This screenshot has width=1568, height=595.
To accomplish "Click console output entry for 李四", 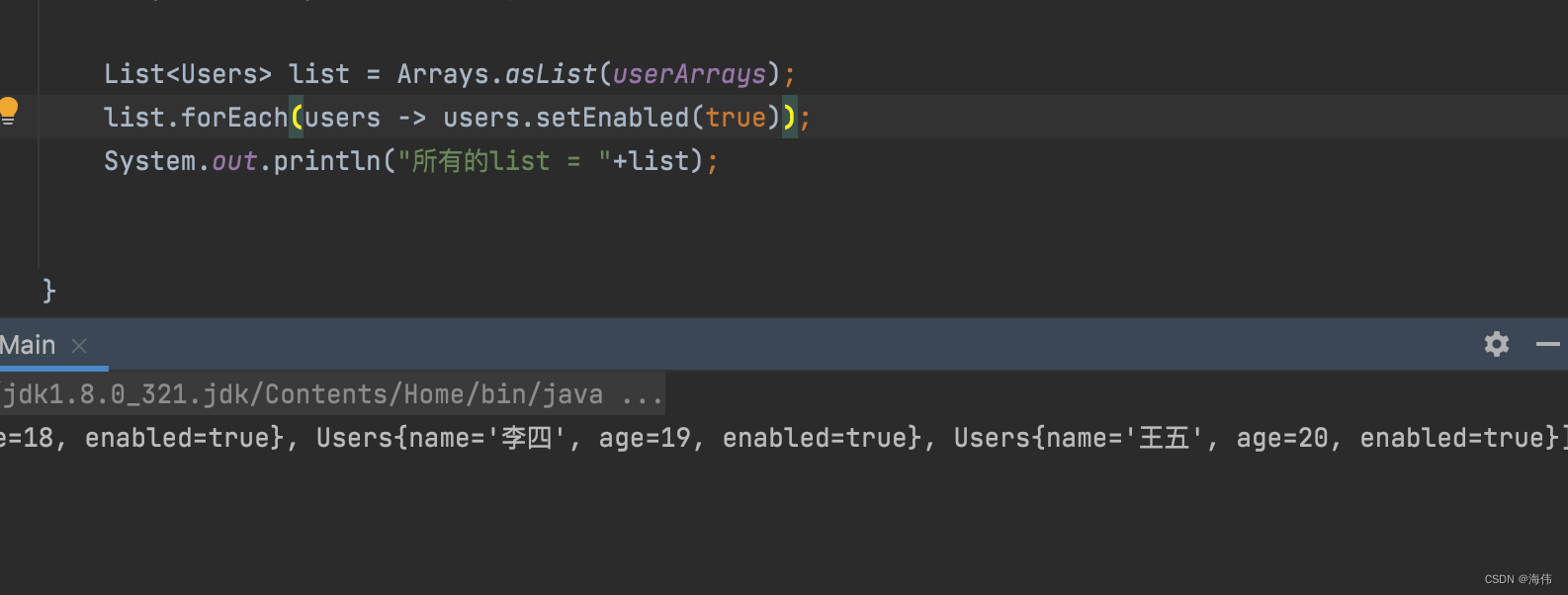I will [x=619, y=438].
